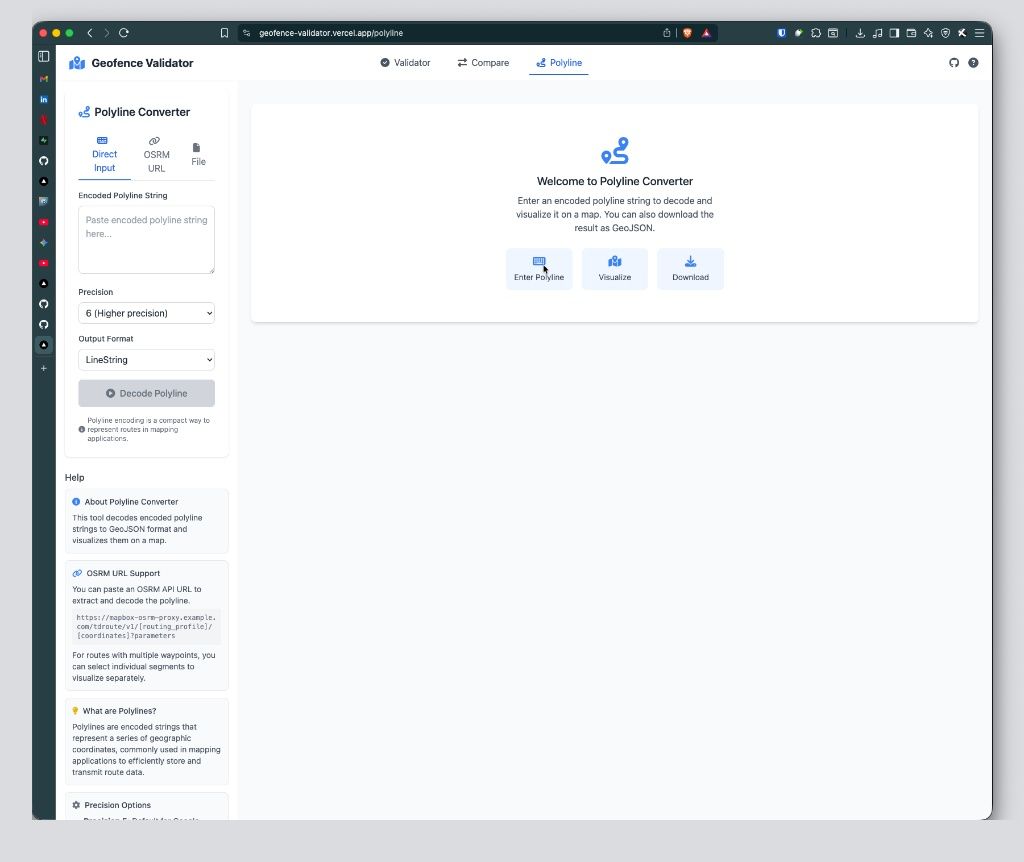Open the Bitwarden extension icon
Image resolution: width=1024 pixels, height=862 pixels.
781,33
